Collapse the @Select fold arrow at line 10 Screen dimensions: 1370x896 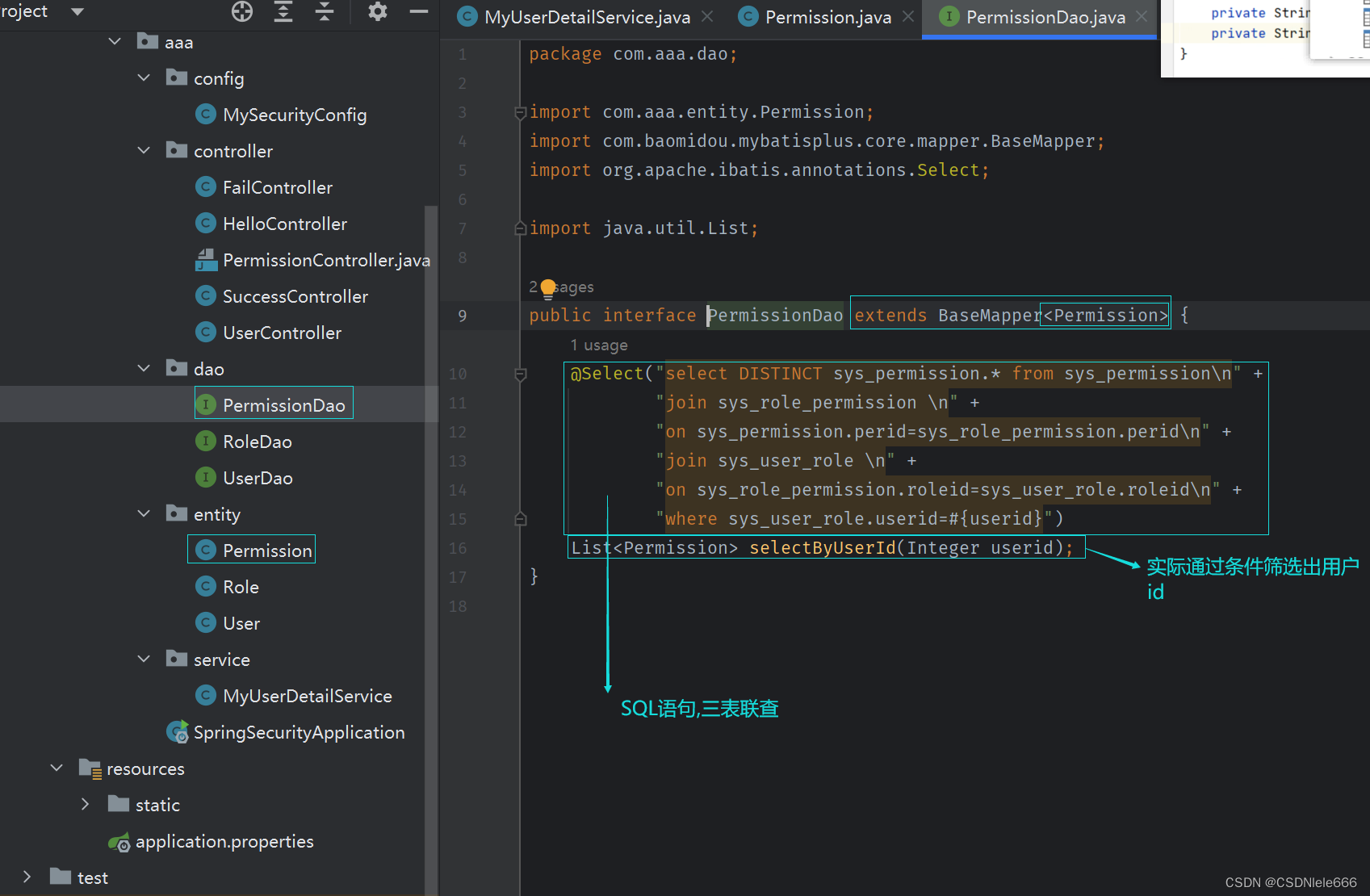(520, 374)
